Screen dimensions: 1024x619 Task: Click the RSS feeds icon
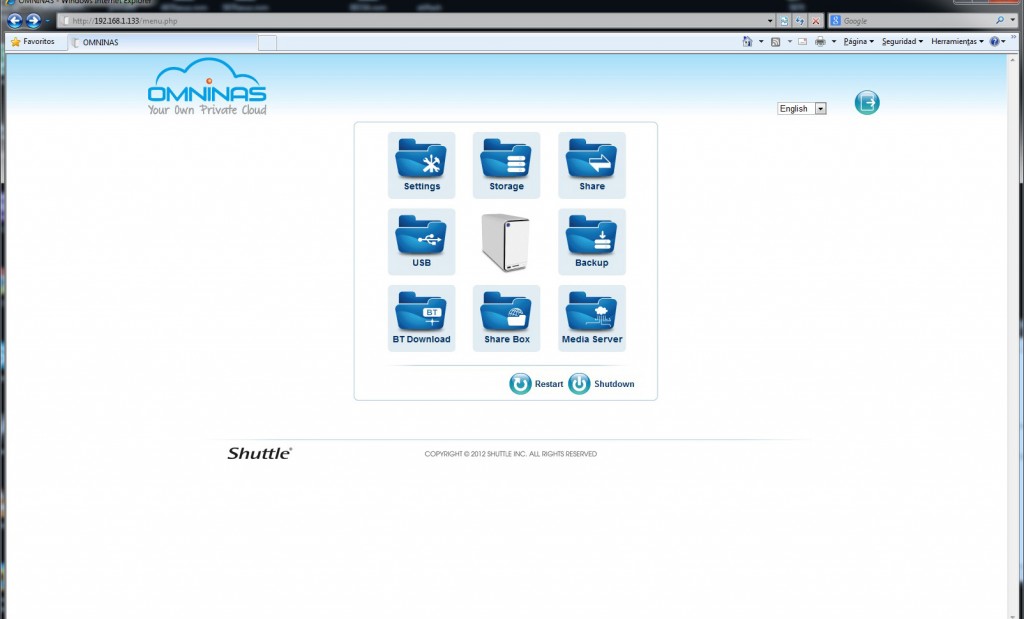point(775,42)
